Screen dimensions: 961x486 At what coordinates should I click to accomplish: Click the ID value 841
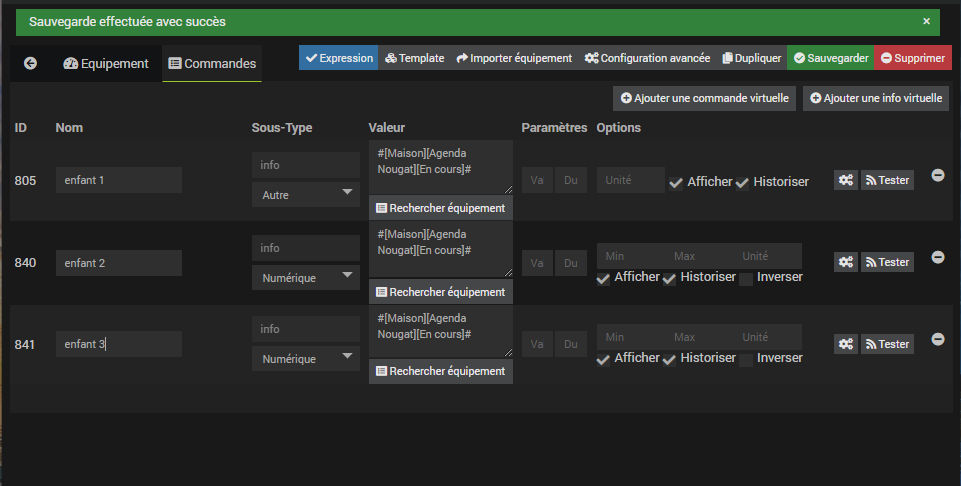click(x=25, y=344)
